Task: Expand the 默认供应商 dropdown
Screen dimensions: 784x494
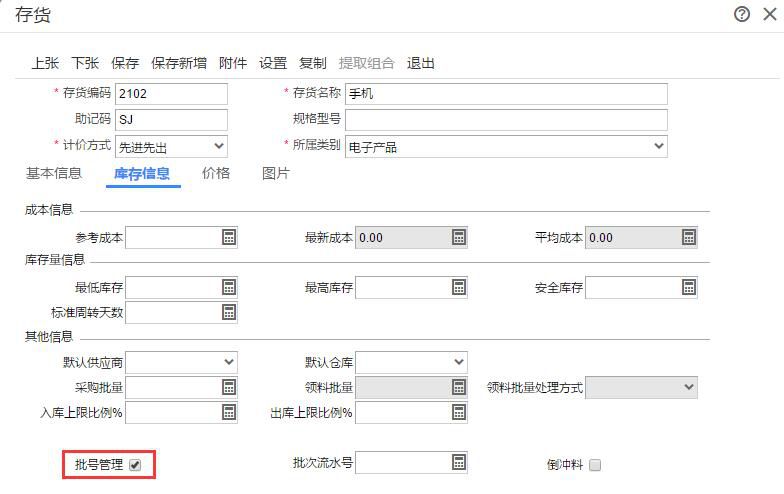Action: [228, 362]
